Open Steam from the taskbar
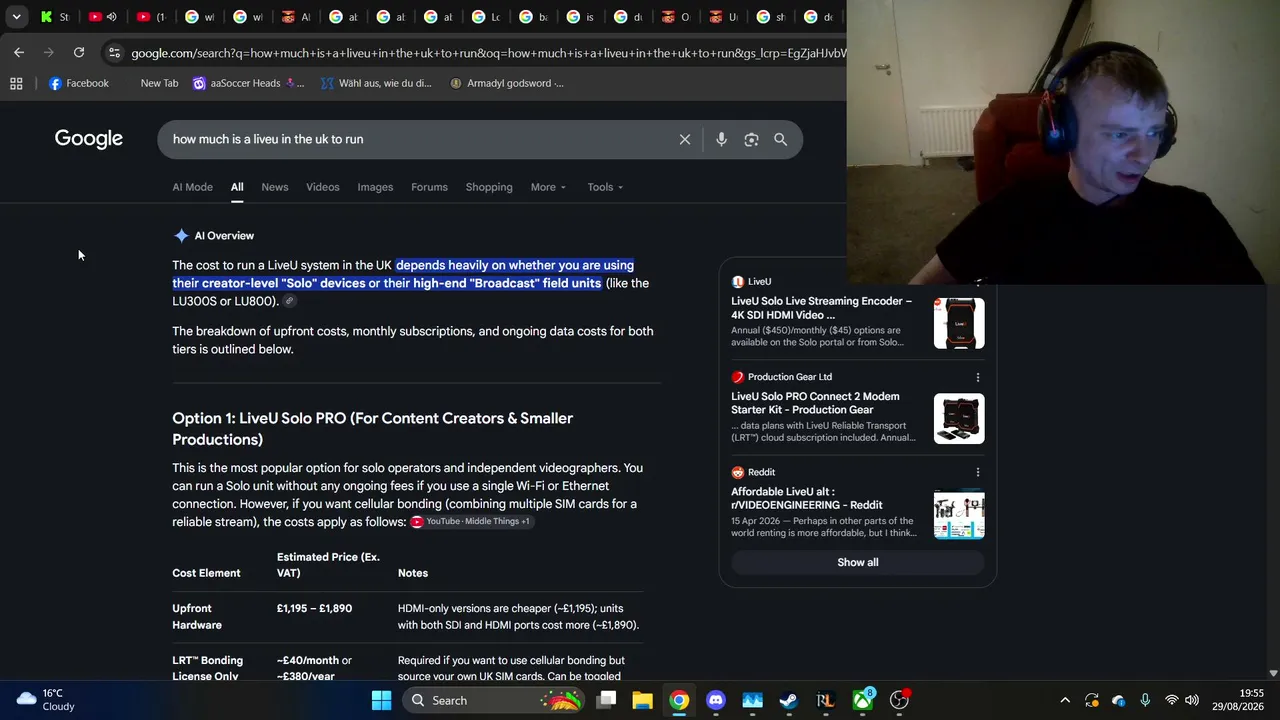This screenshot has width=1280, height=720. [x=789, y=700]
